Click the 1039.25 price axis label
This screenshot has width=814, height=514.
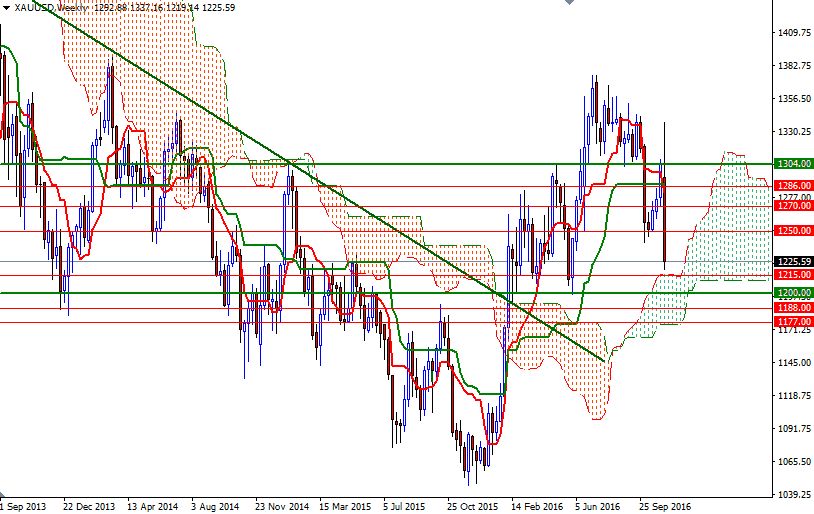pyautogui.click(x=794, y=495)
